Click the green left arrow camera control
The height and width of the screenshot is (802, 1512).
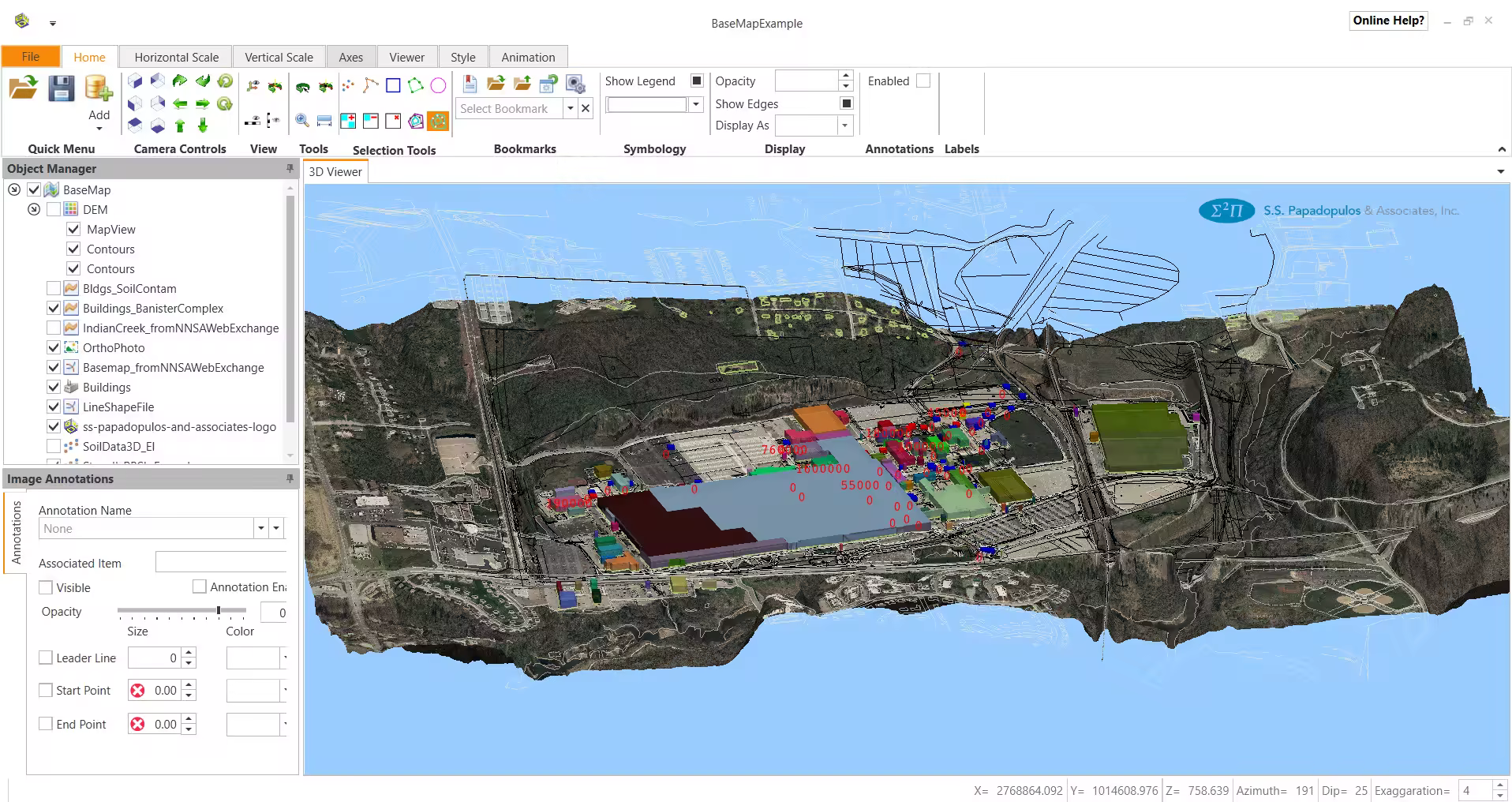click(180, 103)
